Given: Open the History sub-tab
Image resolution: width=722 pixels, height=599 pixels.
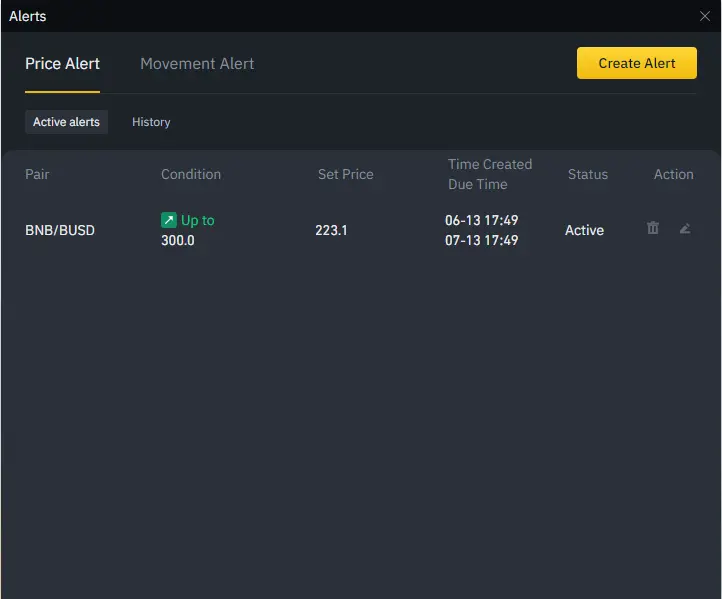Looking at the screenshot, I should 151,122.
